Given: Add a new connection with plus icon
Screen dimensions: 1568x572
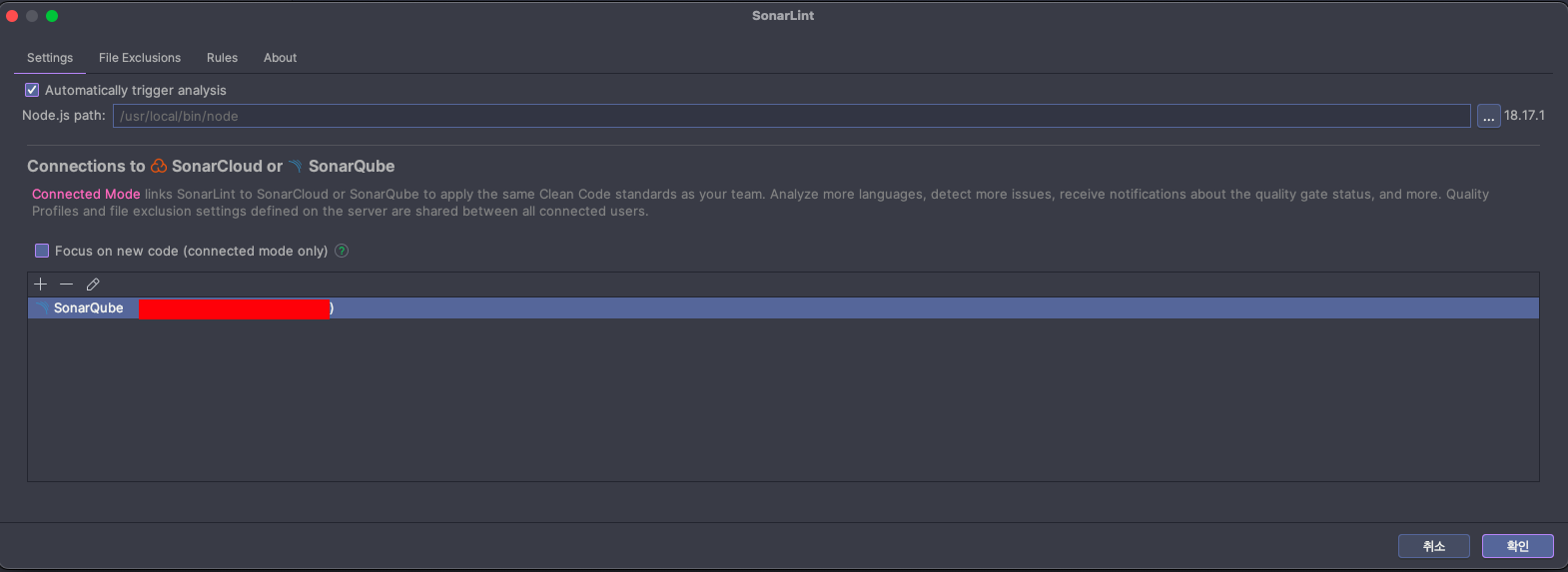Looking at the screenshot, I should [41, 285].
